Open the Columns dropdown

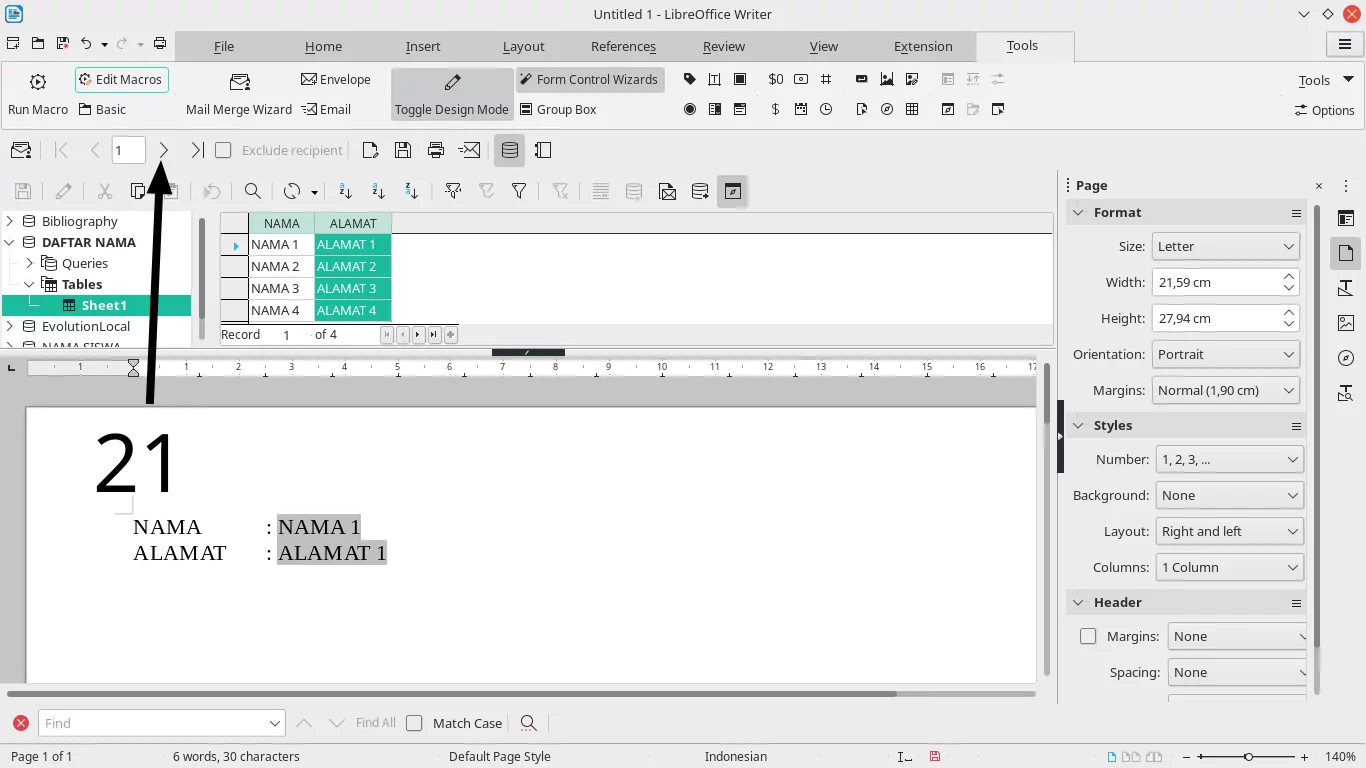point(1229,567)
